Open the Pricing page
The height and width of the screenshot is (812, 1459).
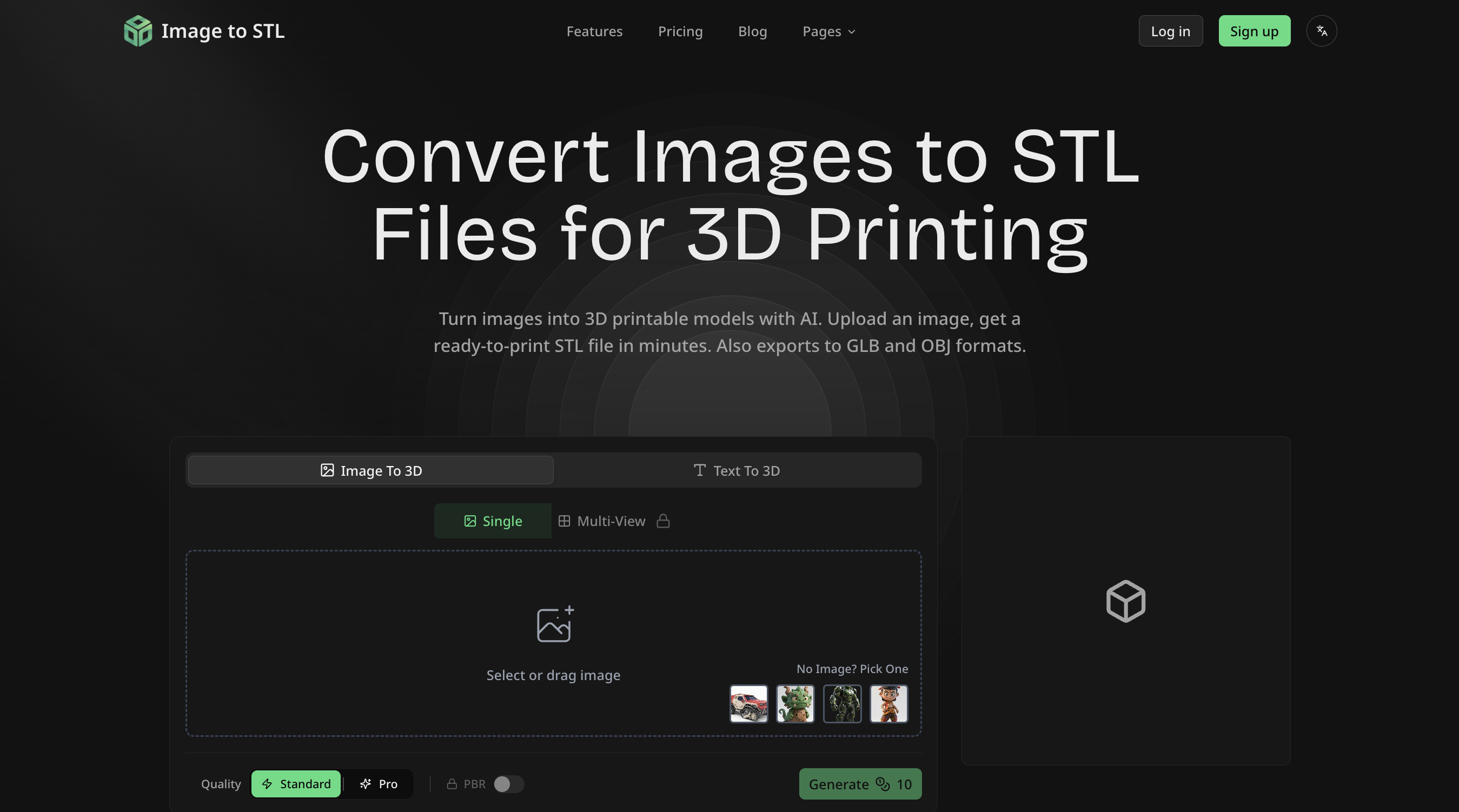[x=680, y=31]
